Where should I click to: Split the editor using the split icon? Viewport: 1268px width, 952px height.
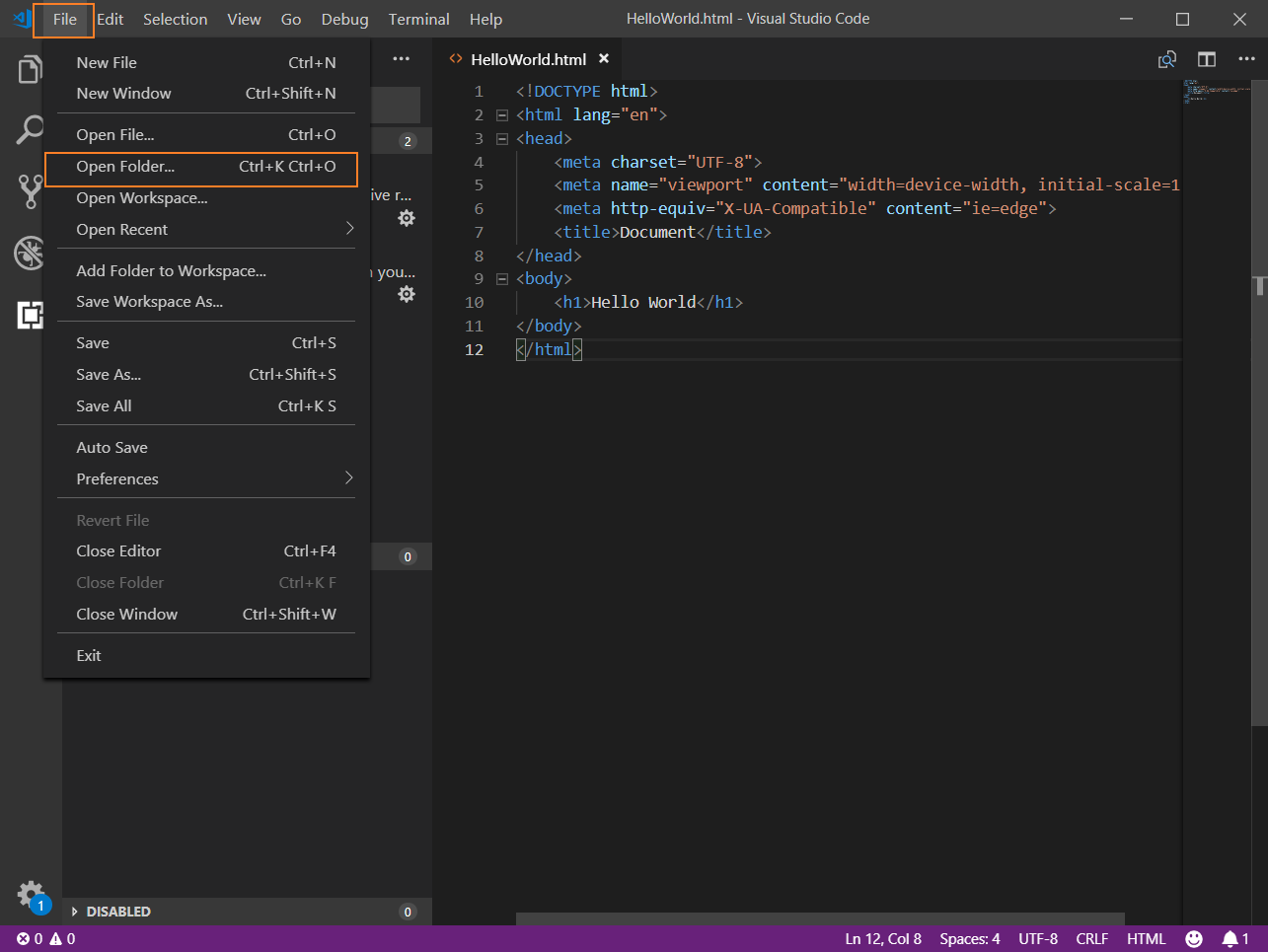[1206, 59]
